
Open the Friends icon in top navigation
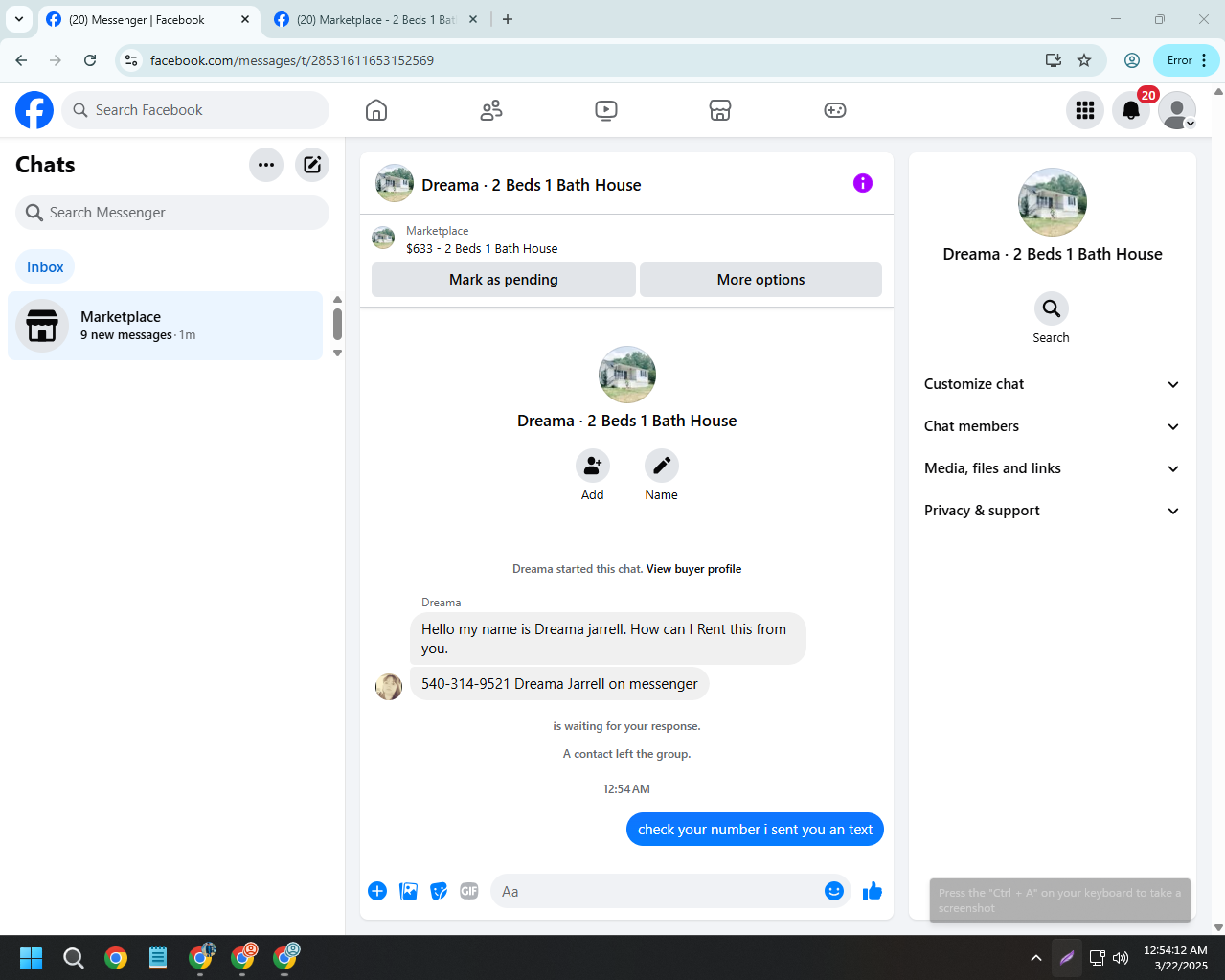click(x=491, y=110)
